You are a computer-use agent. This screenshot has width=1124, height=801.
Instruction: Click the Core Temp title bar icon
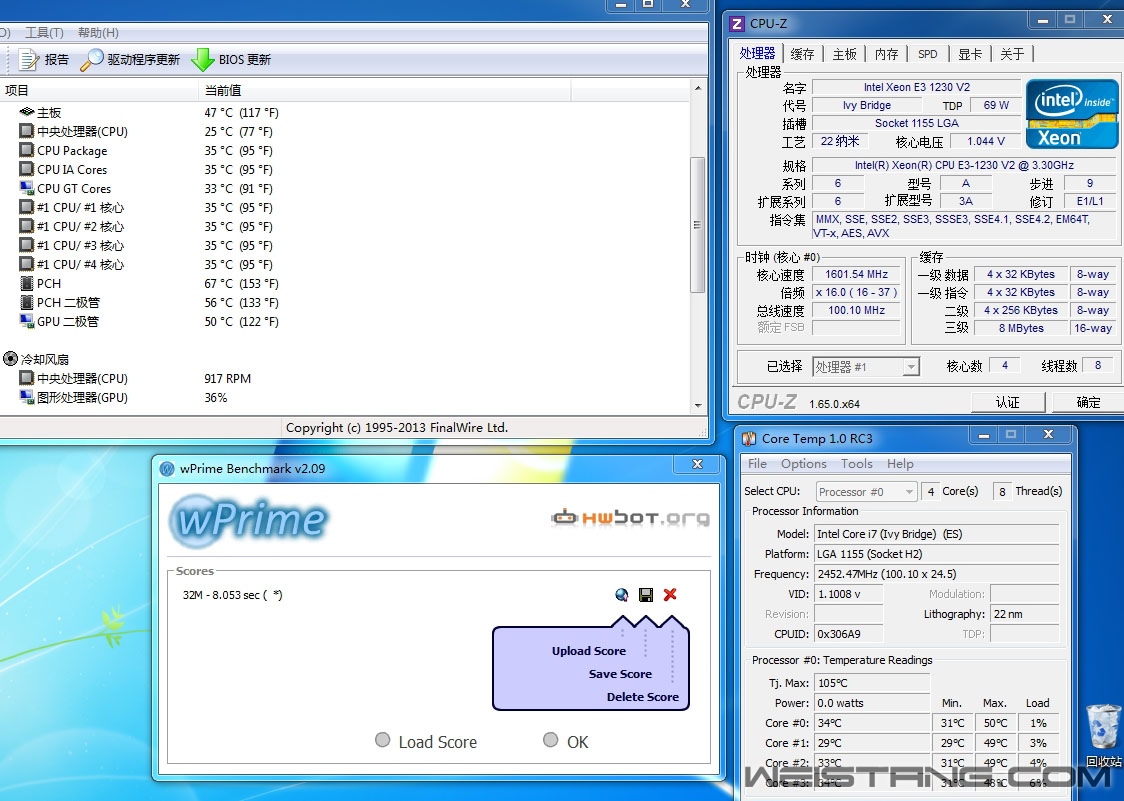(749, 438)
